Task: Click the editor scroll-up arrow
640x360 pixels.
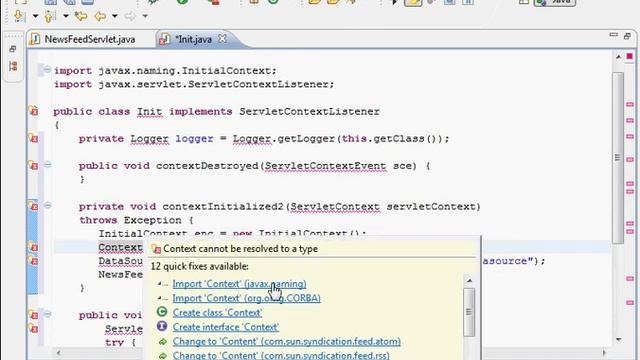Action: pos(618,57)
